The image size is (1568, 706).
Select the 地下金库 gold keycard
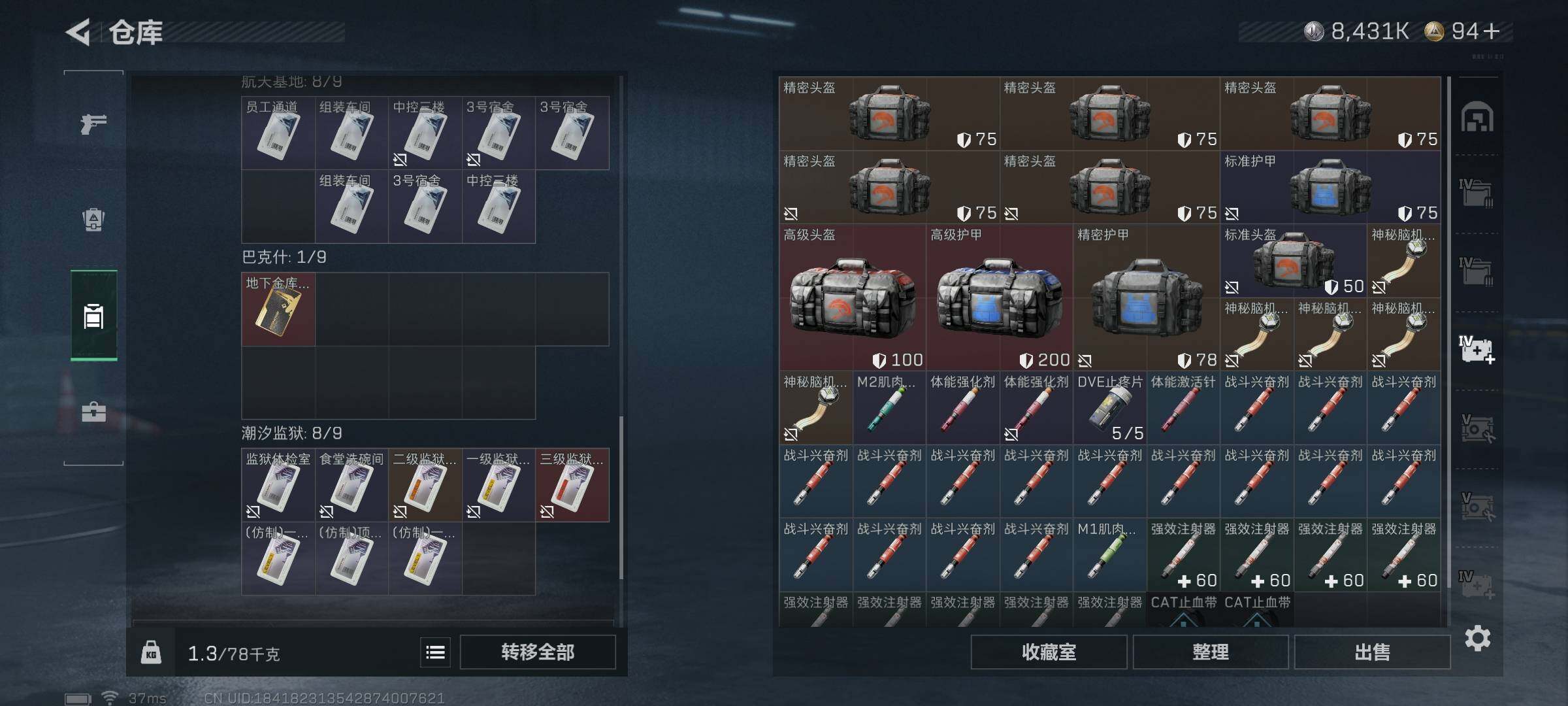pyautogui.click(x=278, y=309)
